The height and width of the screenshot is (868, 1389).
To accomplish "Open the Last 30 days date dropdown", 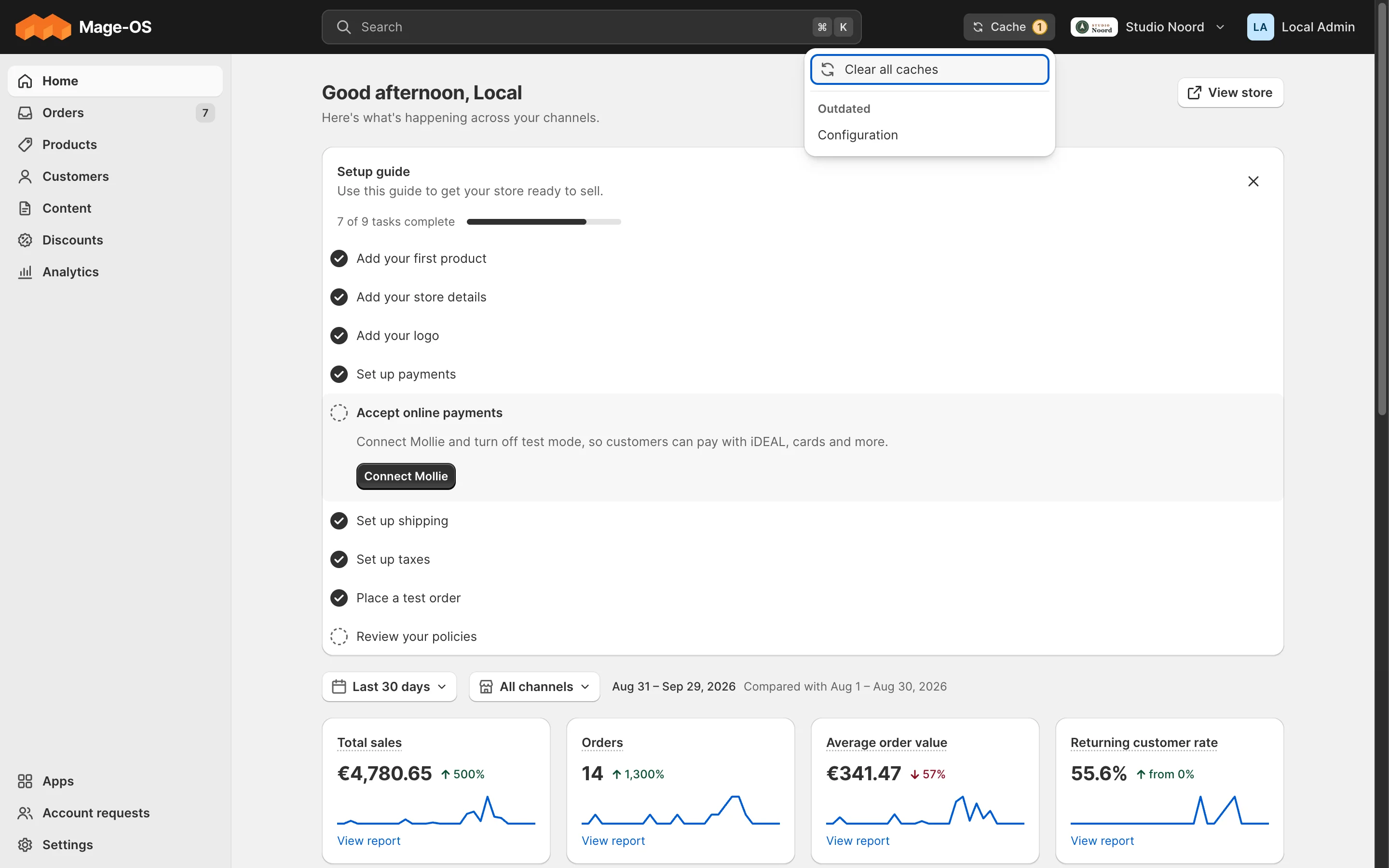I will [389, 687].
